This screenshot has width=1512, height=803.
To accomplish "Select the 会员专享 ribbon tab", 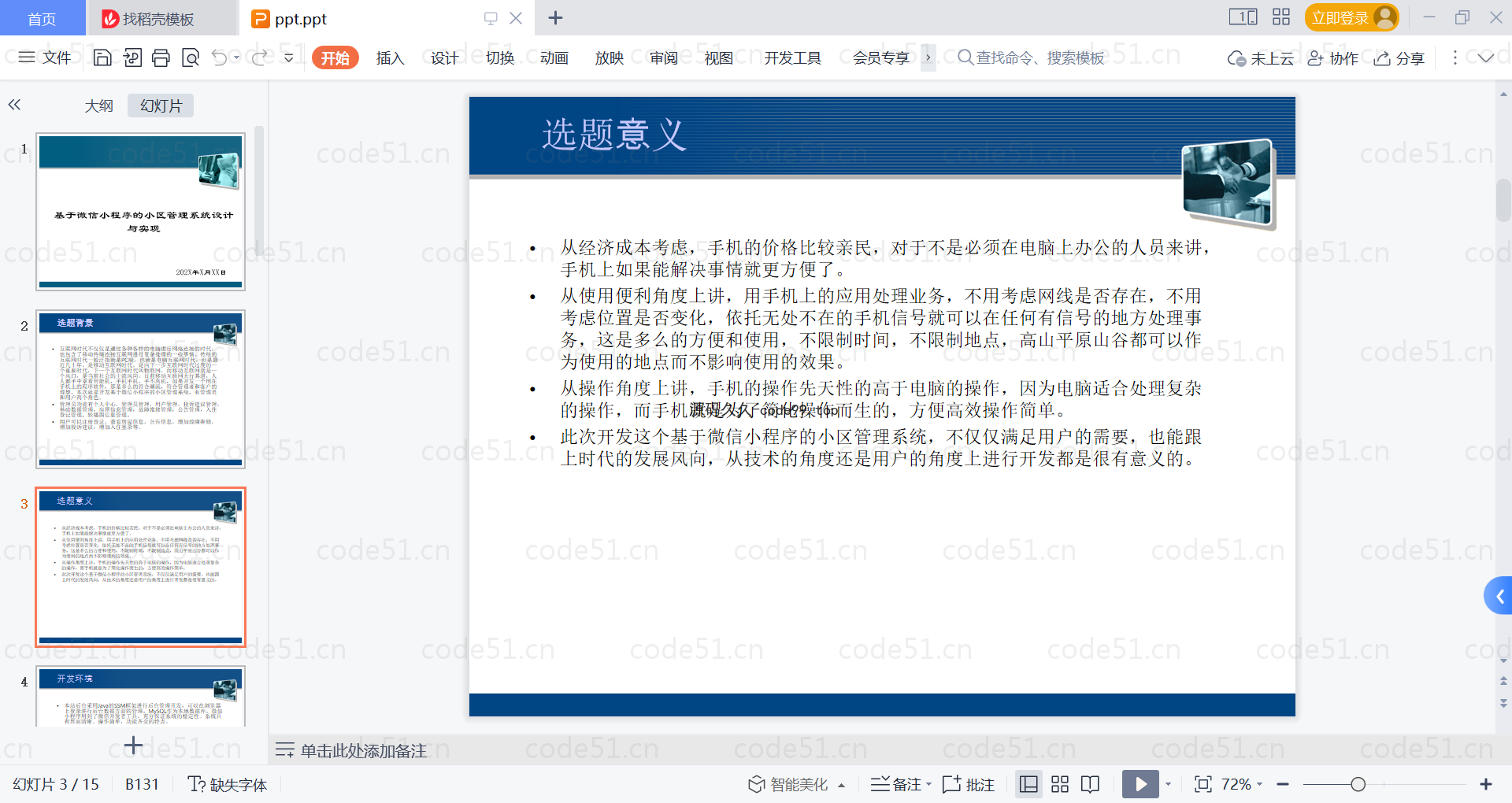I will tap(881, 58).
